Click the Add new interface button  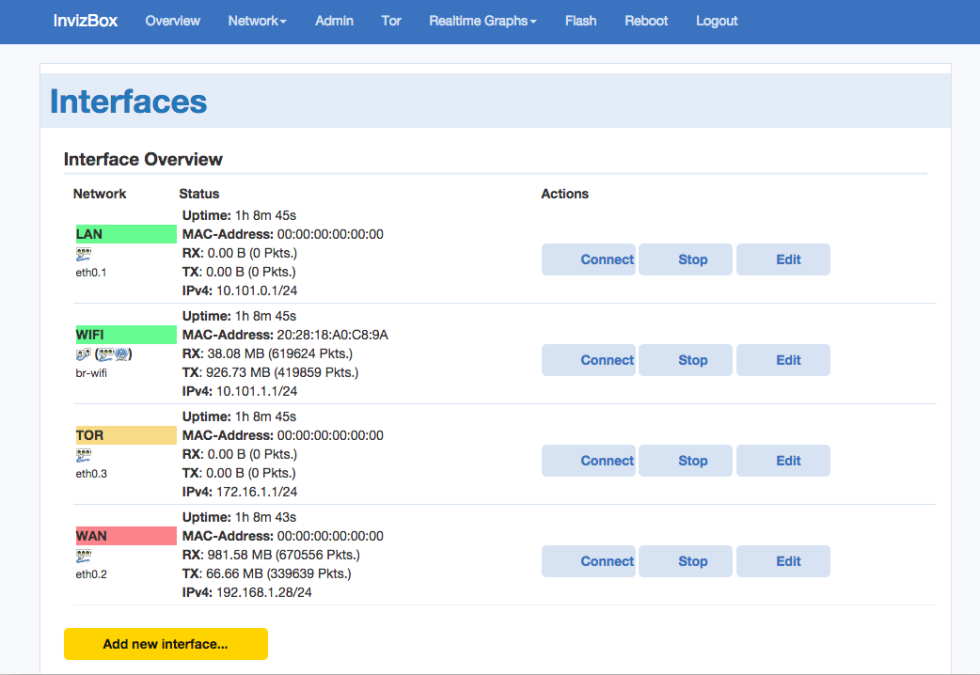point(165,644)
